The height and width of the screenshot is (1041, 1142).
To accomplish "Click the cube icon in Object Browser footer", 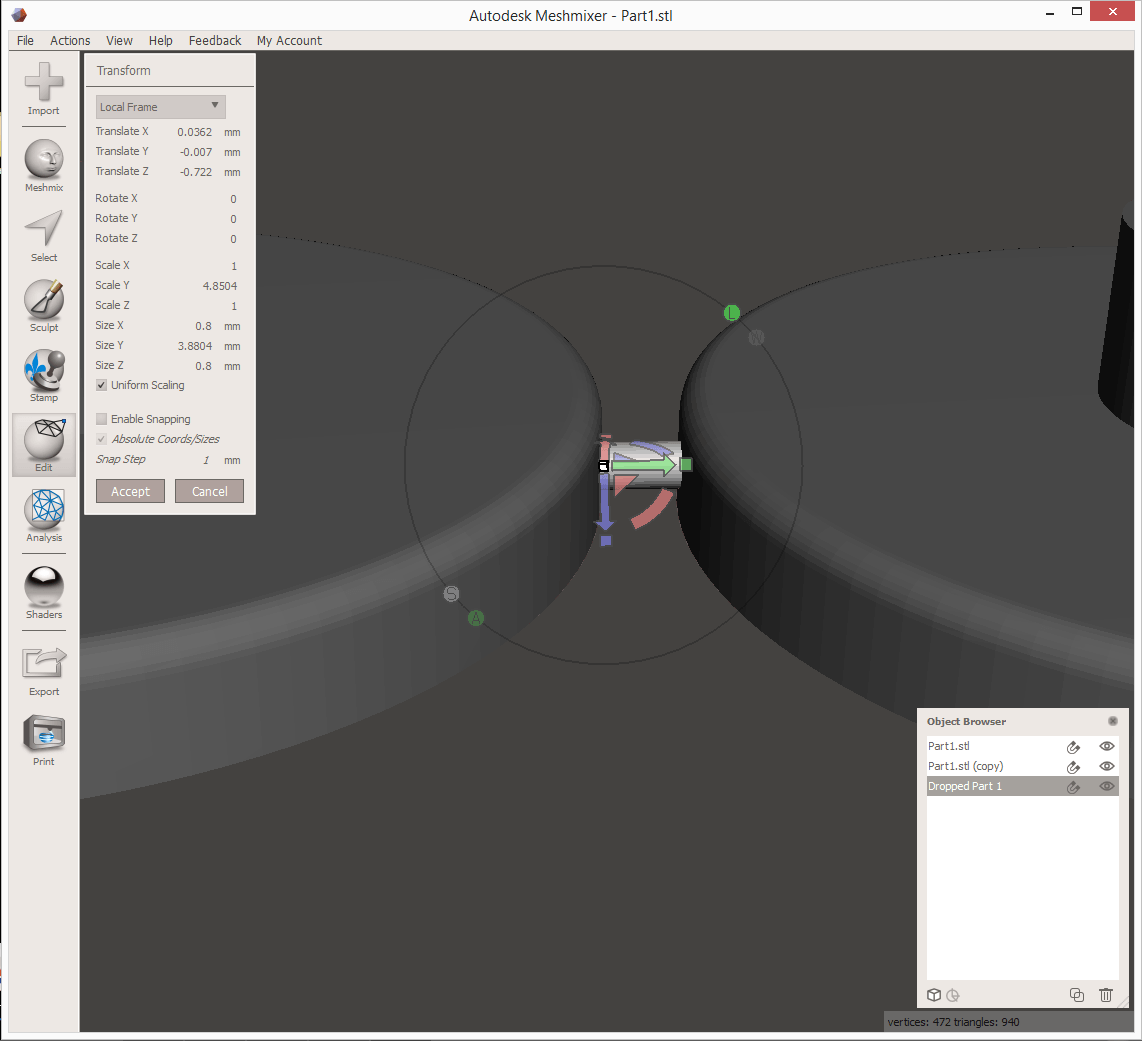I will tap(934, 995).
